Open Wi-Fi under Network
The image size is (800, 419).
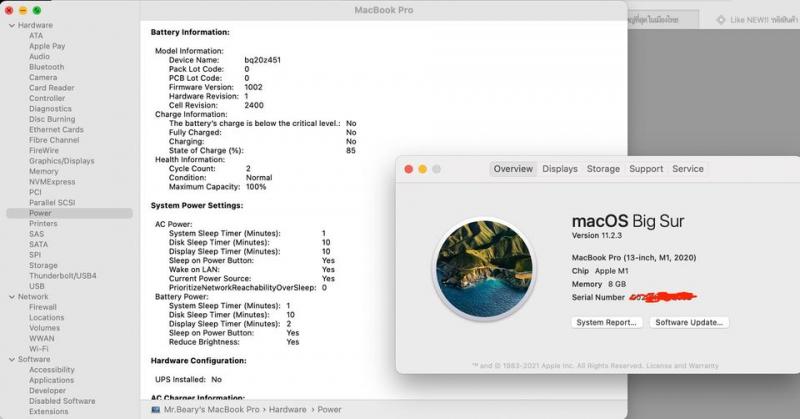tap(39, 349)
